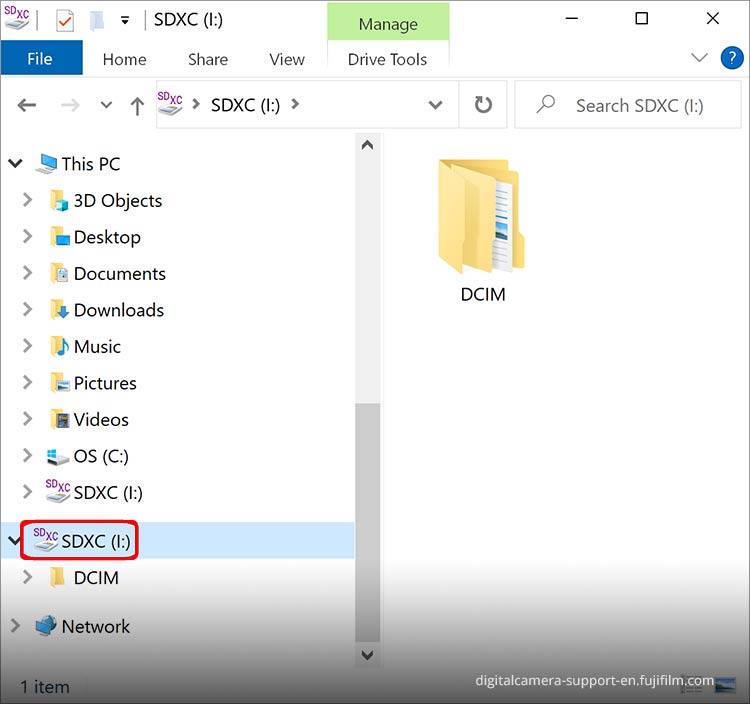Expand the OS (C:) drive node
The image size is (750, 704).
28,455
